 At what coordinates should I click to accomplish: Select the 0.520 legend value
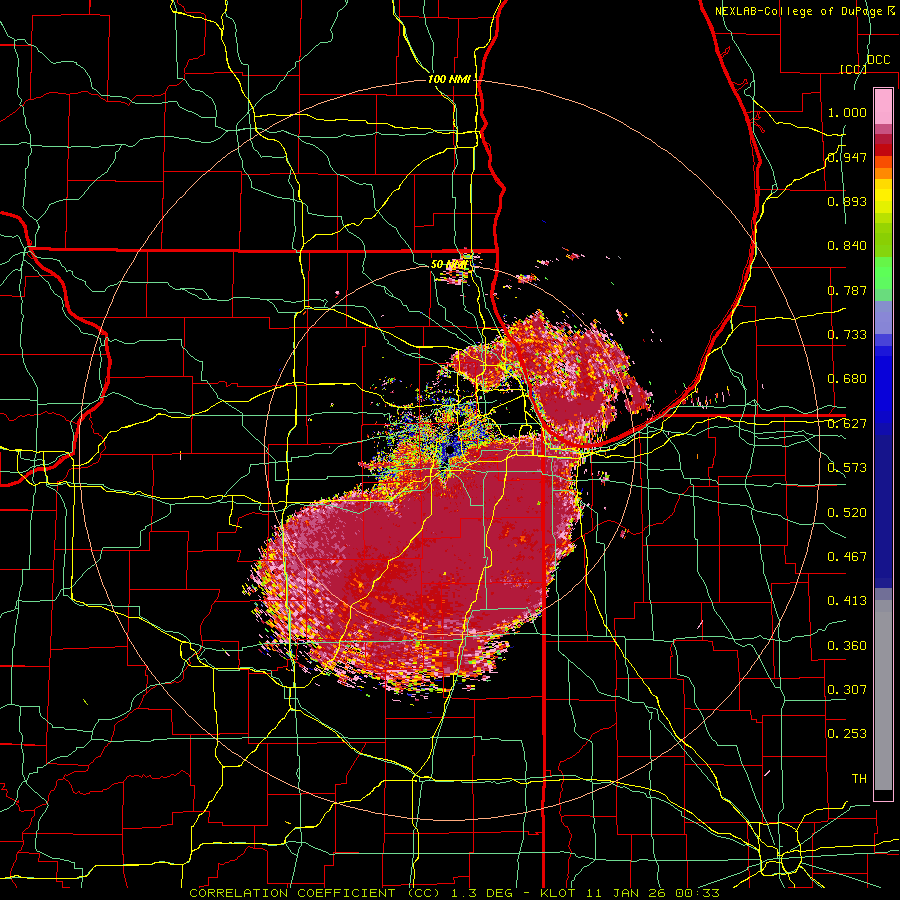(847, 513)
